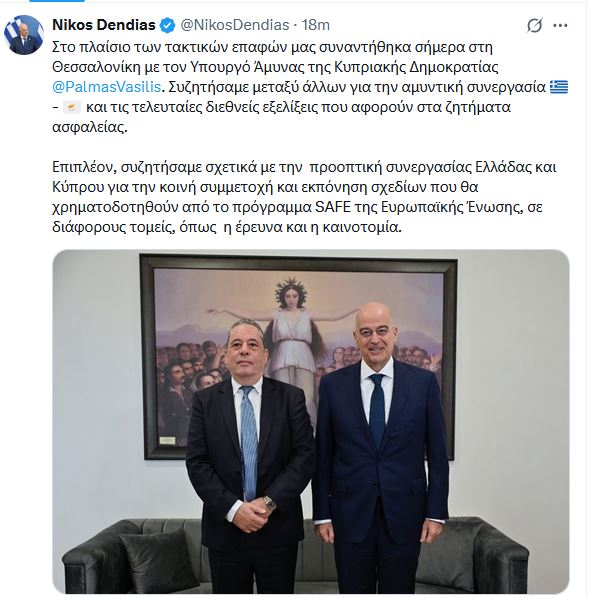Click the Greek flag emoji in the tweet
Viewport: 589px width, 598px height.
[559, 87]
